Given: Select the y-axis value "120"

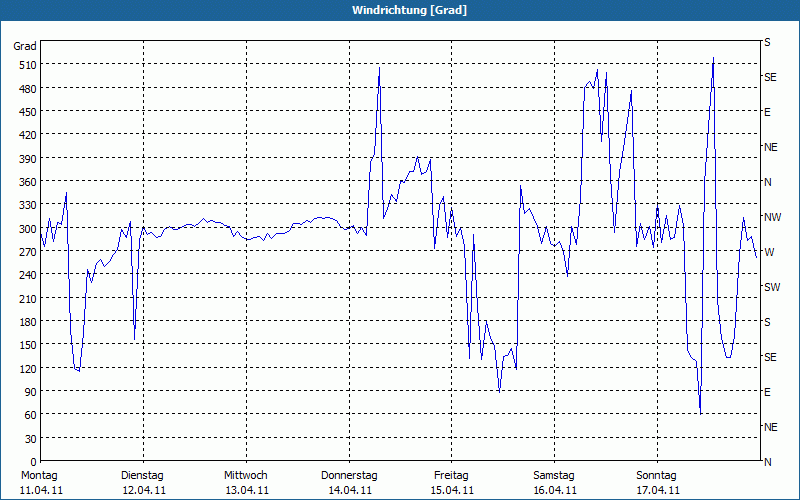Looking at the screenshot, I should [28, 368].
